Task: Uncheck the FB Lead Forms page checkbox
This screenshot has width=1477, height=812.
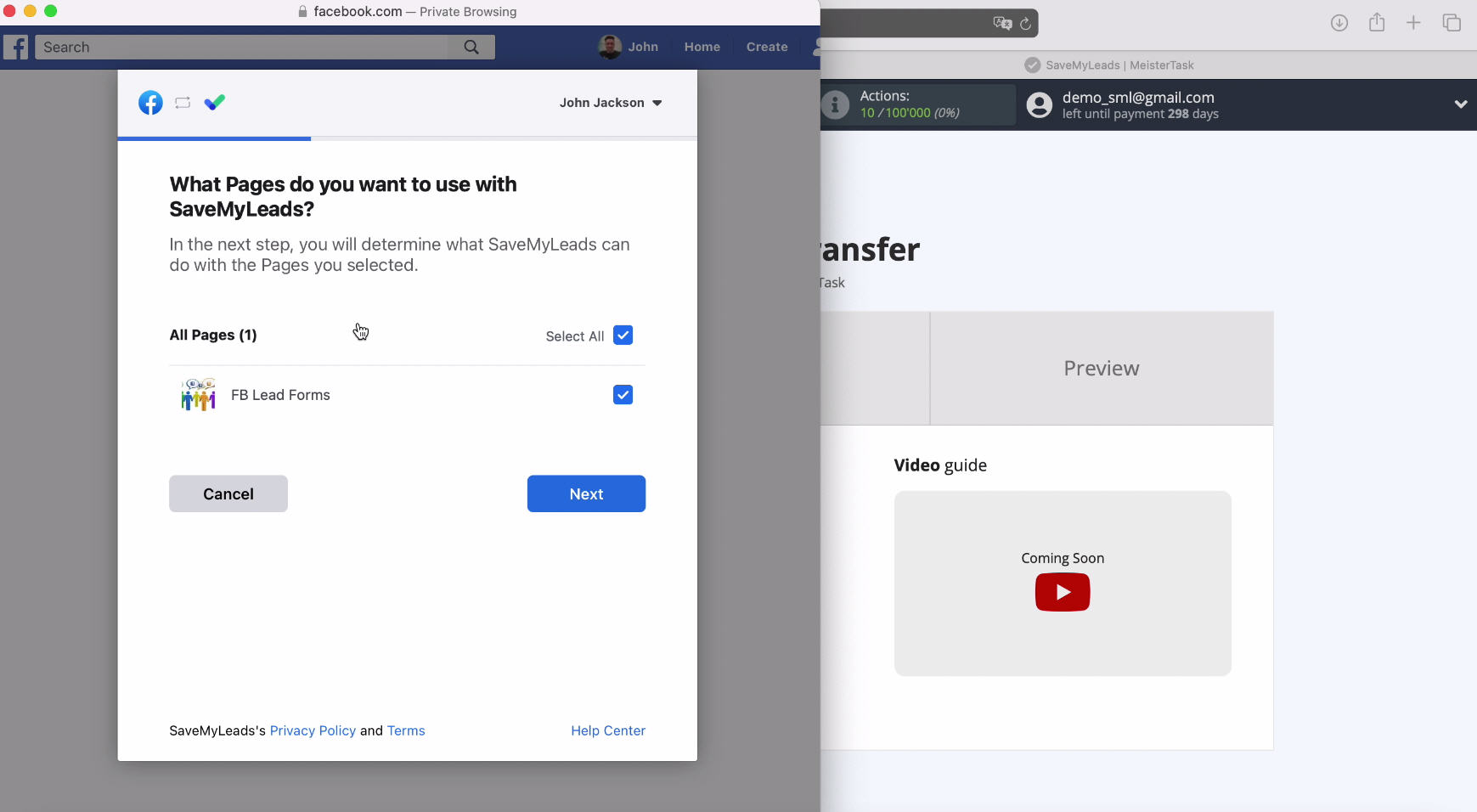Action: pos(623,395)
